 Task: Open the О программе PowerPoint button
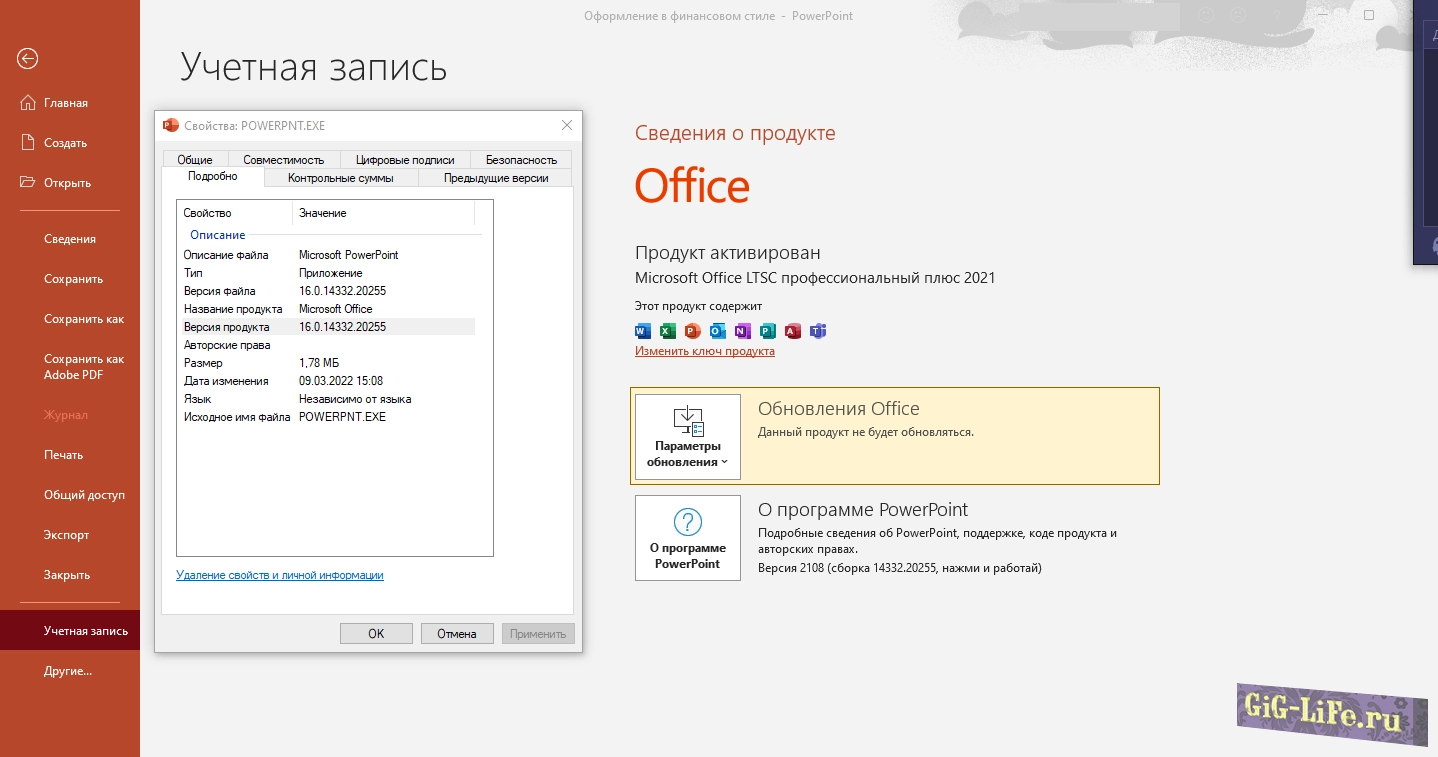tap(688, 538)
